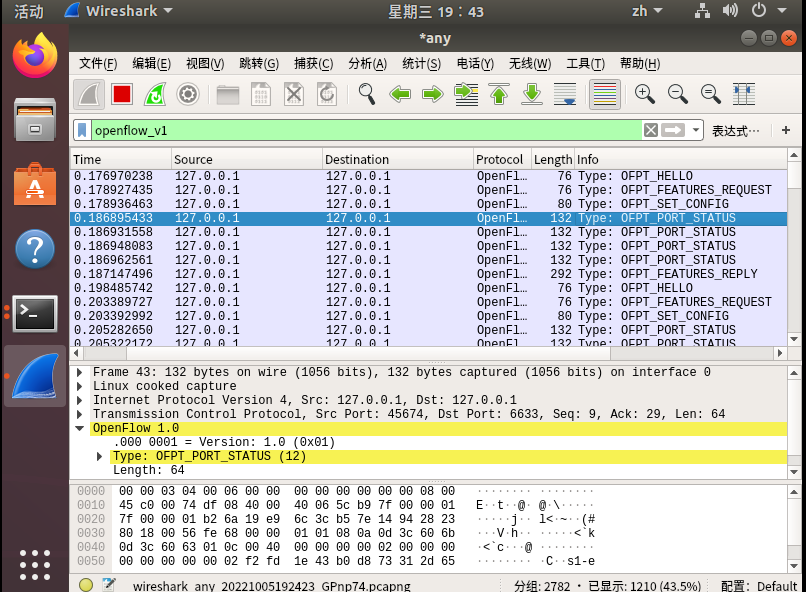Image resolution: width=806 pixels, height=592 pixels.
Task: Reload this capture file icon
Action: point(327,95)
